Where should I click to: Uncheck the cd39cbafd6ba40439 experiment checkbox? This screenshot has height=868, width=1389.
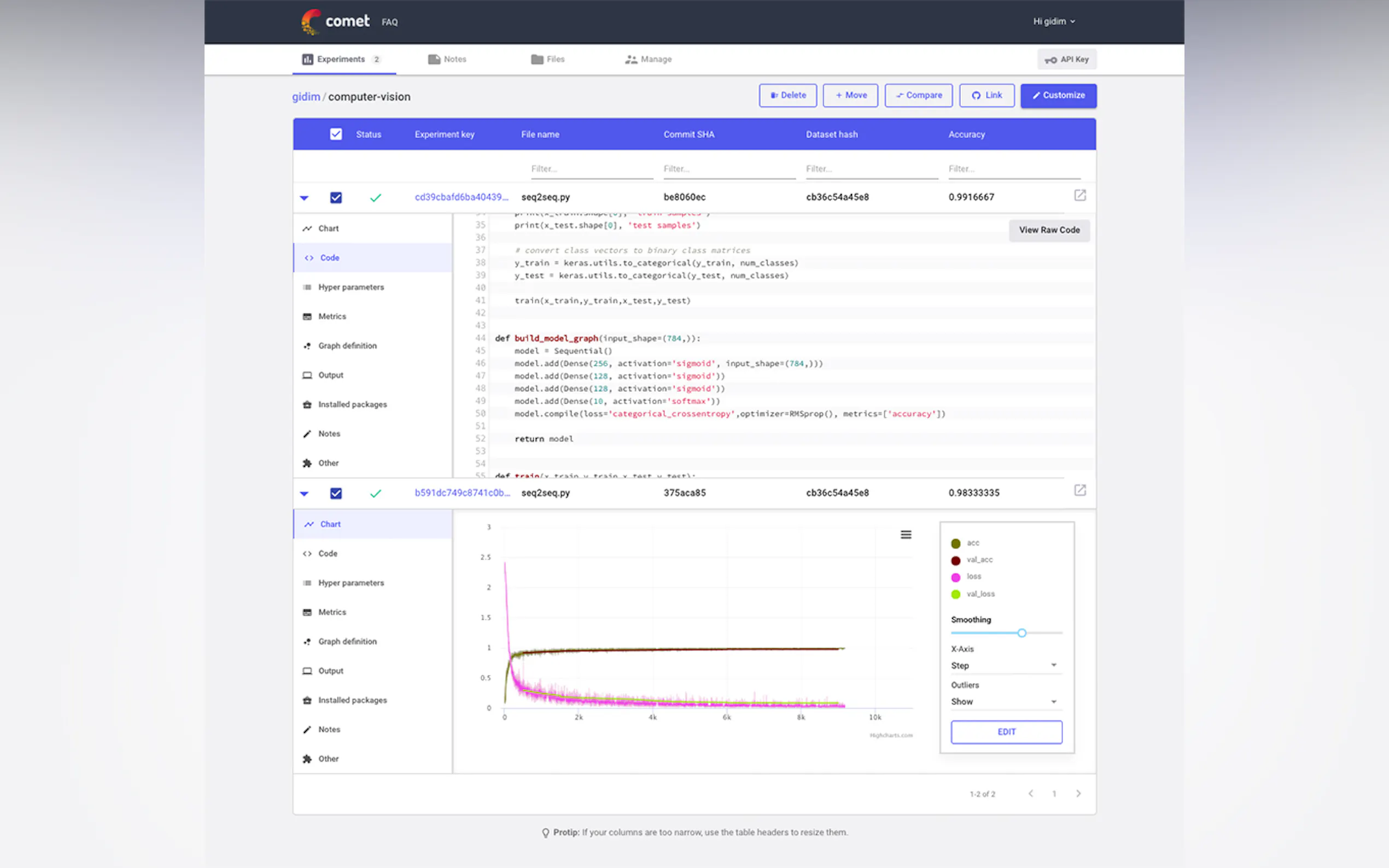(x=336, y=197)
